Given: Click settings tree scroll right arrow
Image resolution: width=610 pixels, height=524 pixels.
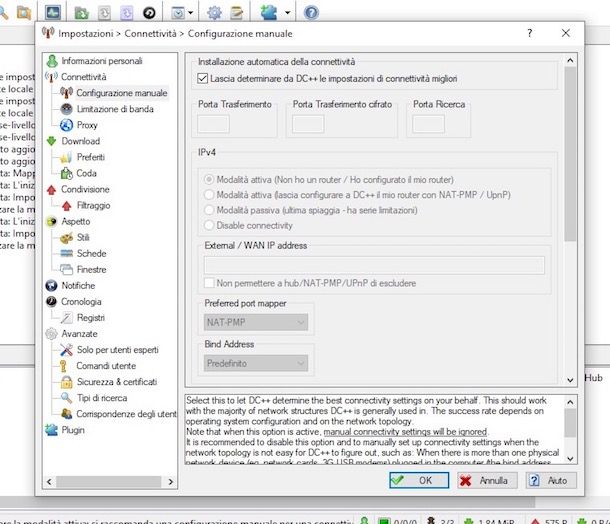Looking at the screenshot, I should [x=170, y=482].
